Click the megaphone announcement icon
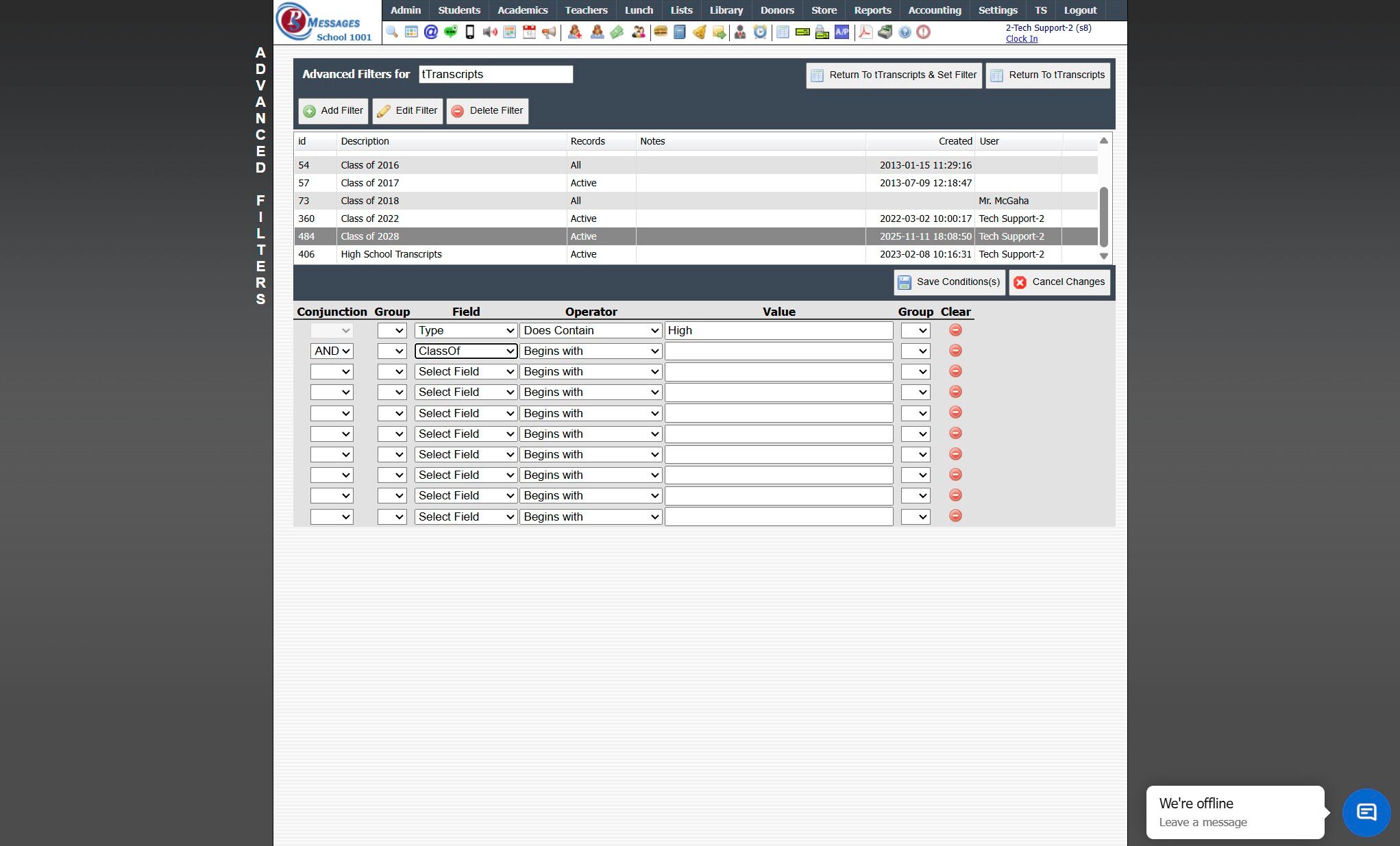Screen dimensions: 1400x846 549,32
